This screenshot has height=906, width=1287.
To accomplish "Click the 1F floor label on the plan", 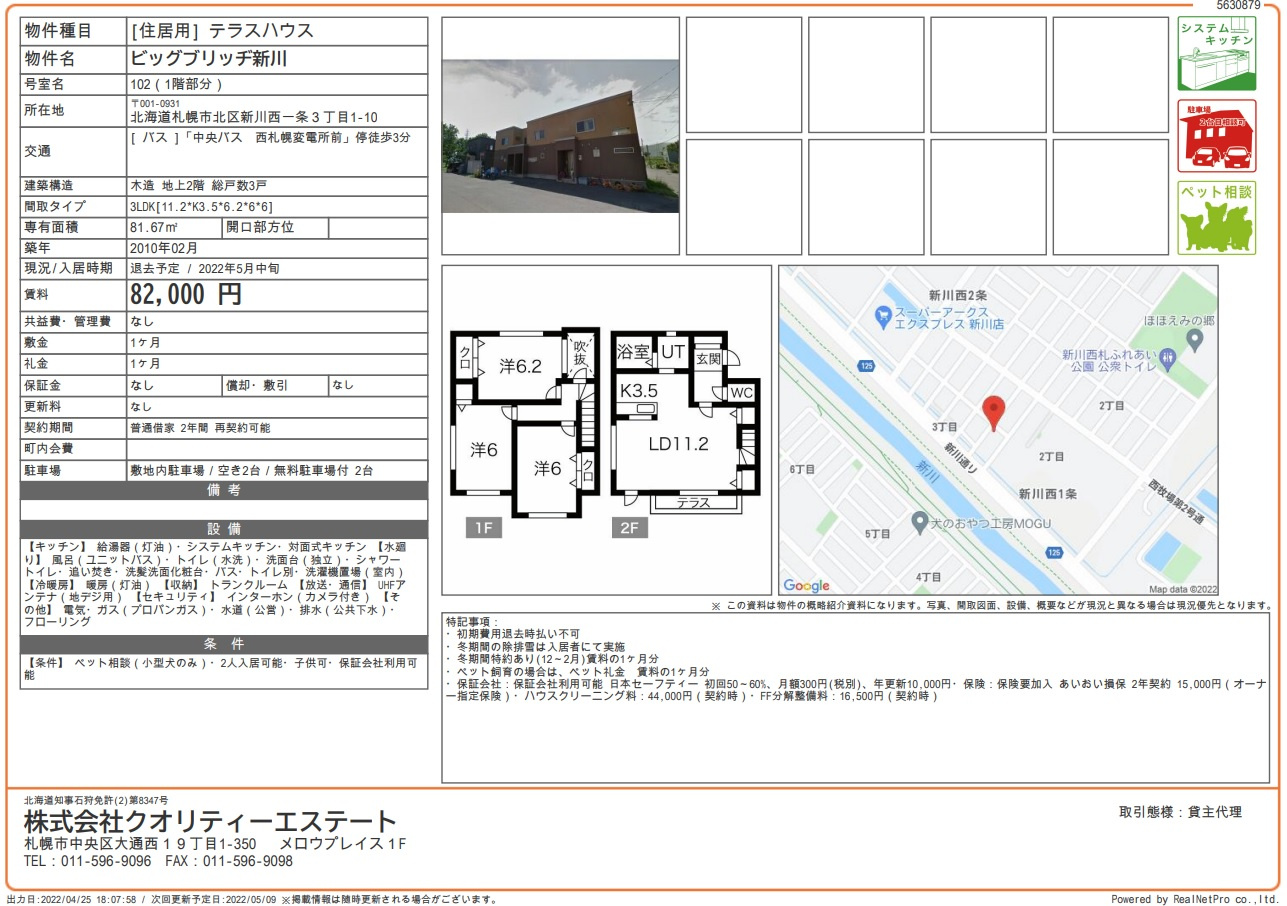I will point(484,529).
